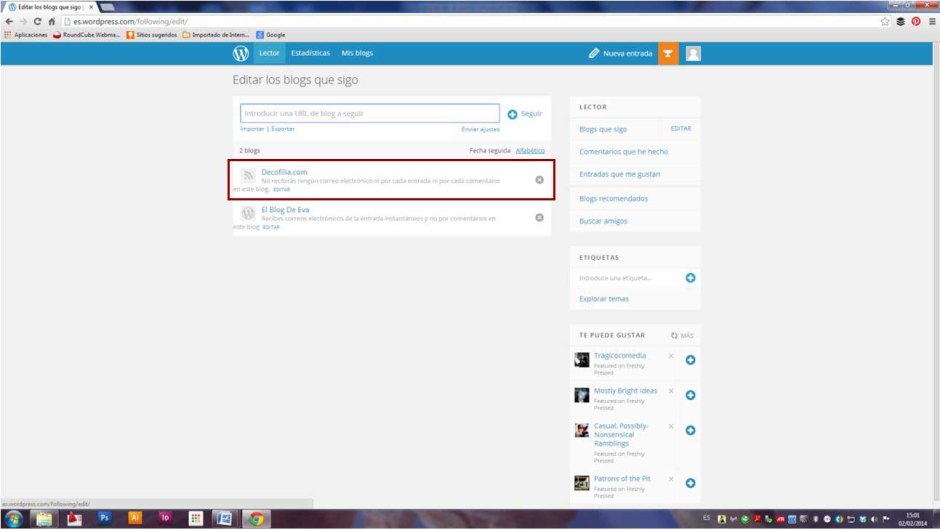Open Aplicaciones bookmarks bar item
The height and width of the screenshot is (530, 940).
tap(26, 35)
